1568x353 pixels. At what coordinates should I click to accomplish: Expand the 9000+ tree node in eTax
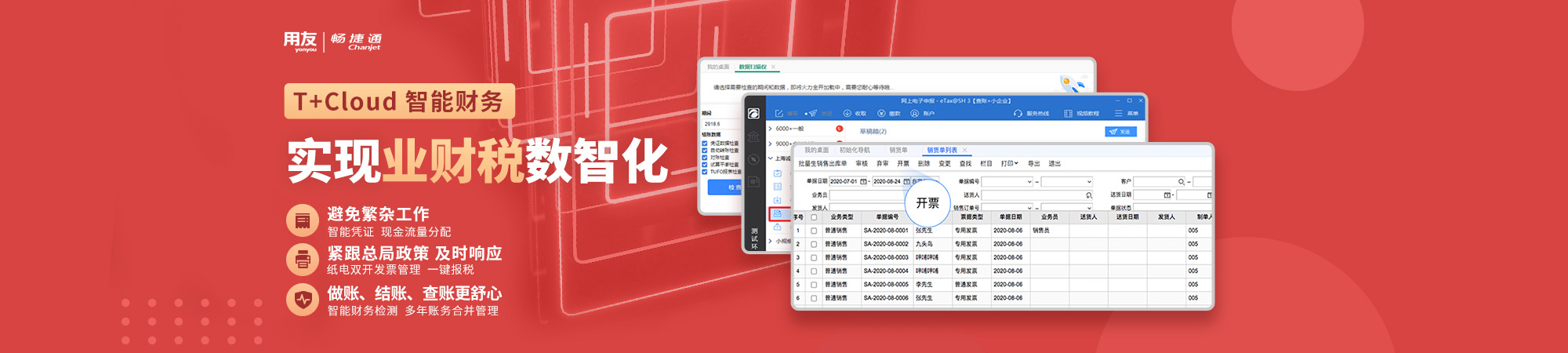coord(770,144)
